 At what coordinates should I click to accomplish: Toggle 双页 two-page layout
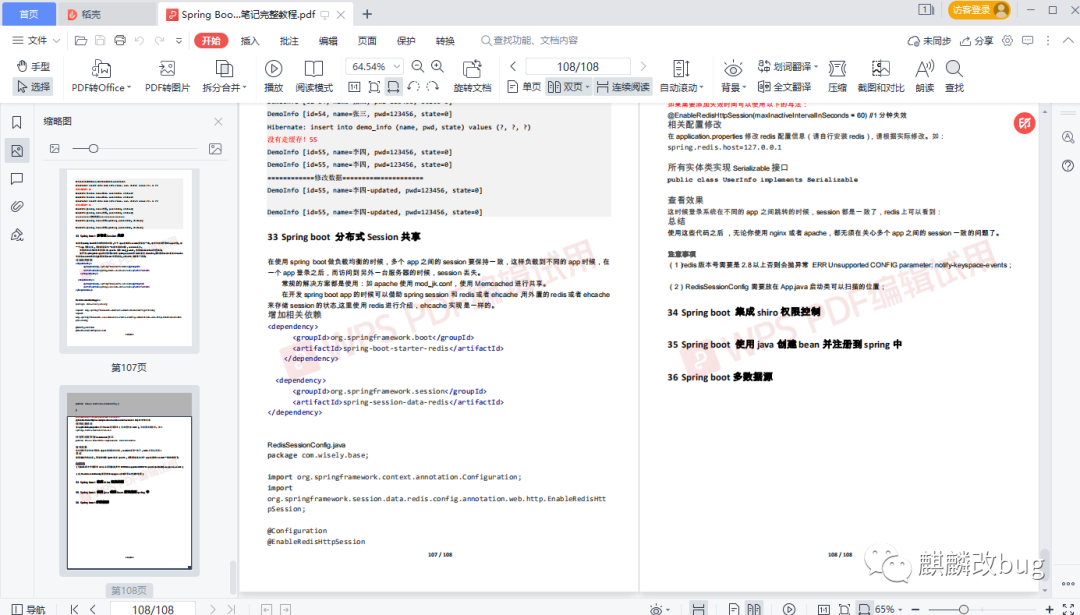(568, 87)
